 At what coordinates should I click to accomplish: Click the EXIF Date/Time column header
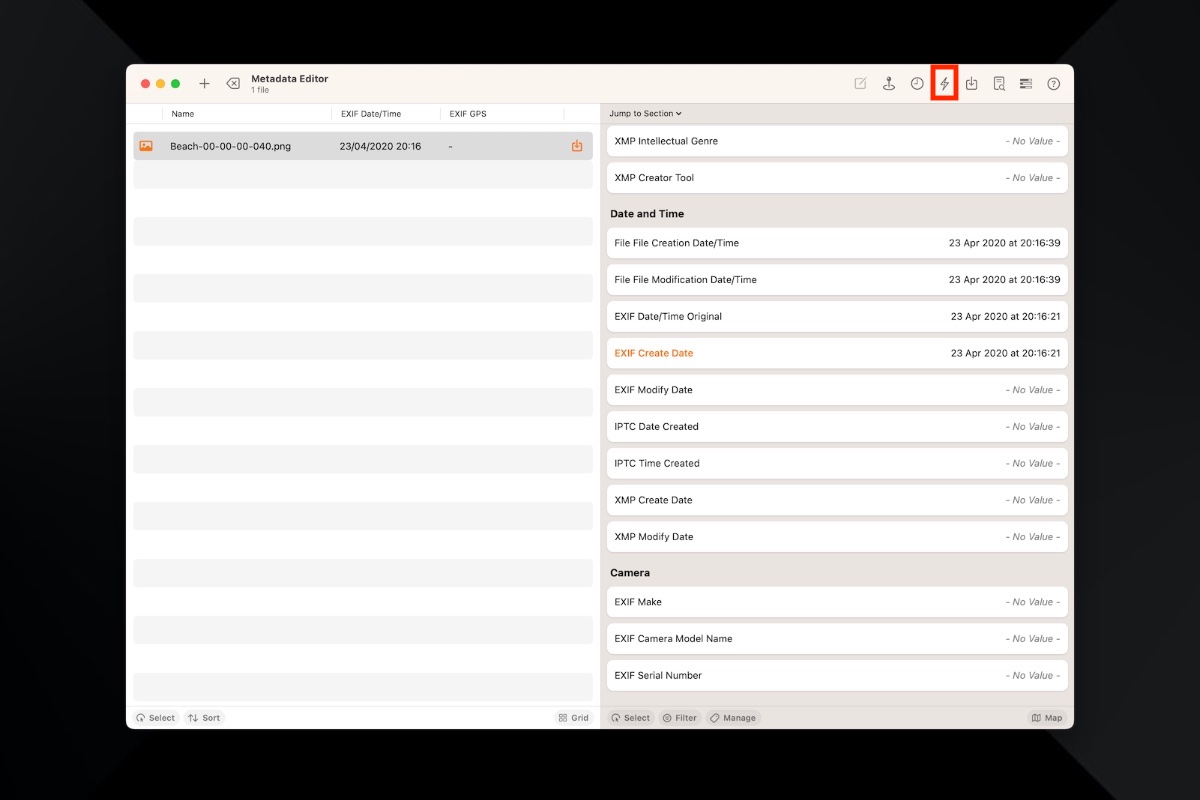pyautogui.click(x=371, y=114)
